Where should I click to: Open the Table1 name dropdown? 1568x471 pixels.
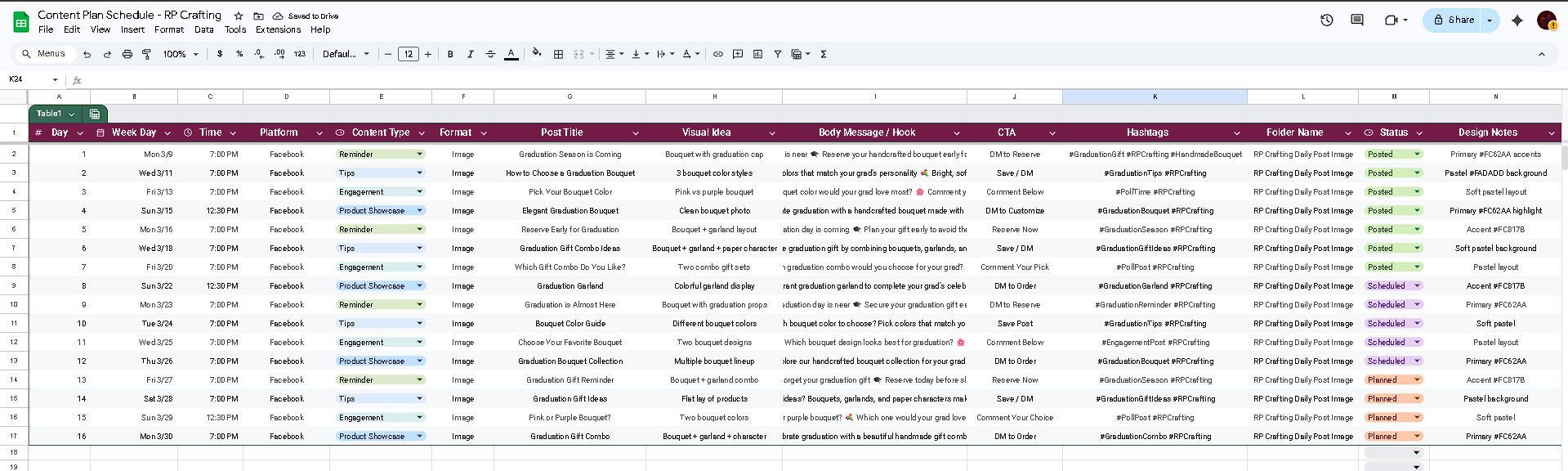[72, 114]
